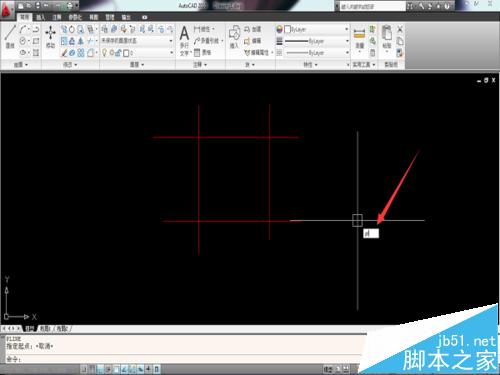Toggle Ortho mode in status bar
This screenshot has width=500, height=375.
[x=100, y=369]
